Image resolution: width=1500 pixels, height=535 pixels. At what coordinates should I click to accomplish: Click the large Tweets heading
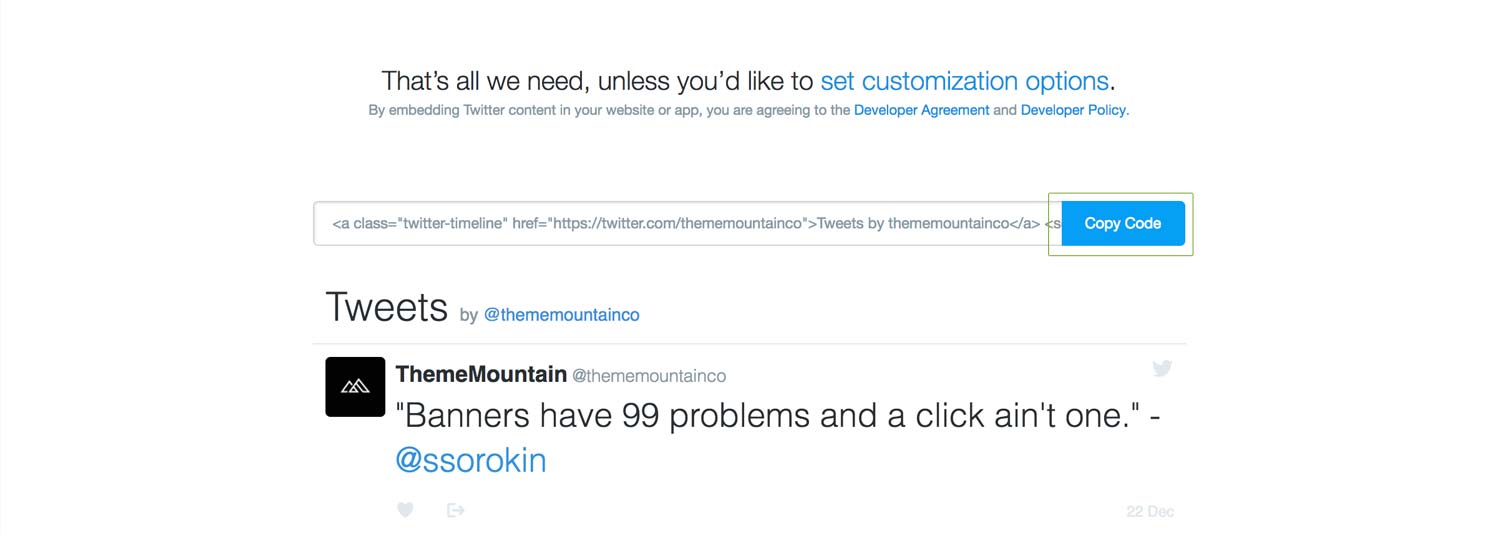point(386,307)
